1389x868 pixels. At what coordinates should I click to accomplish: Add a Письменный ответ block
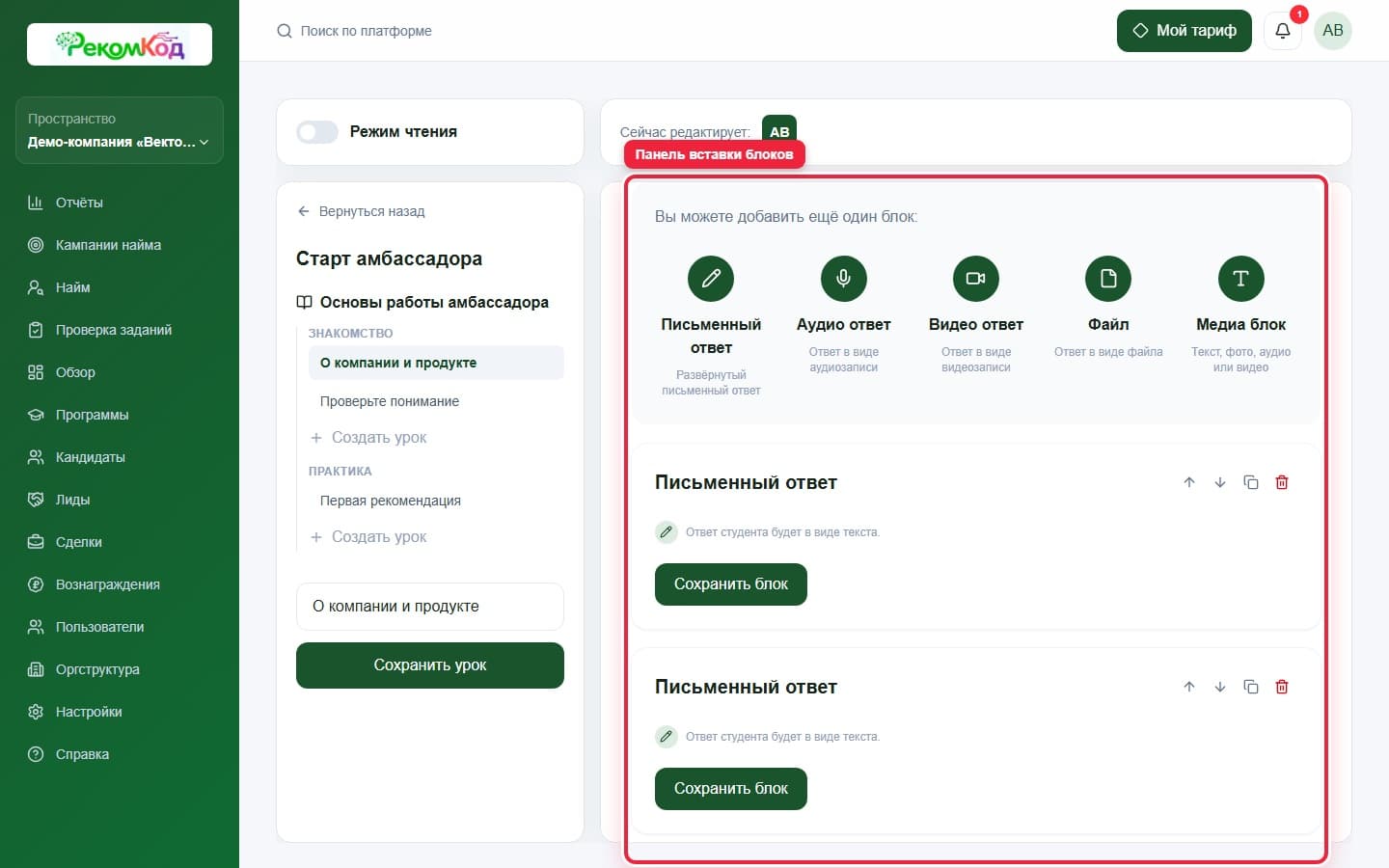click(x=711, y=279)
